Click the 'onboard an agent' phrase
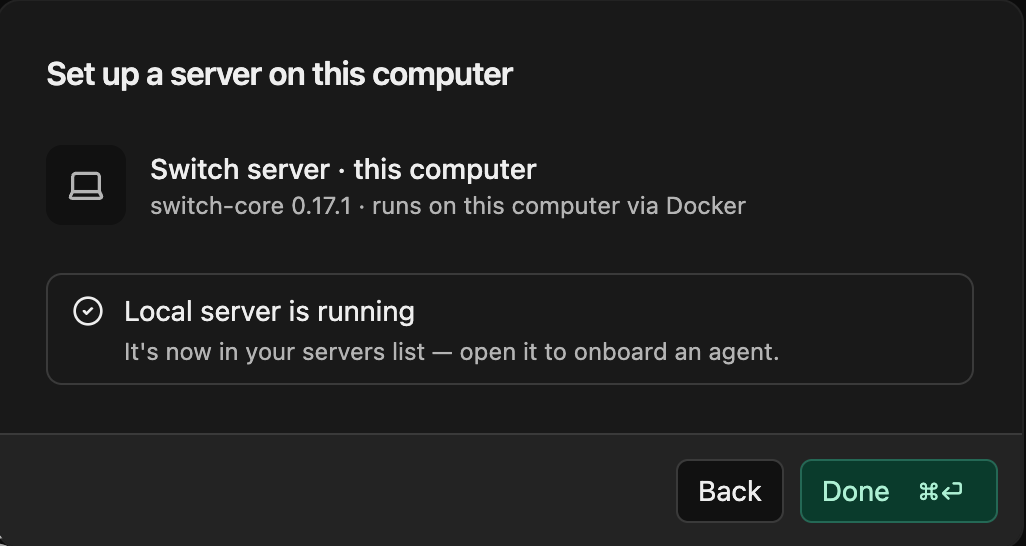The height and width of the screenshot is (546, 1026). [677, 352]
